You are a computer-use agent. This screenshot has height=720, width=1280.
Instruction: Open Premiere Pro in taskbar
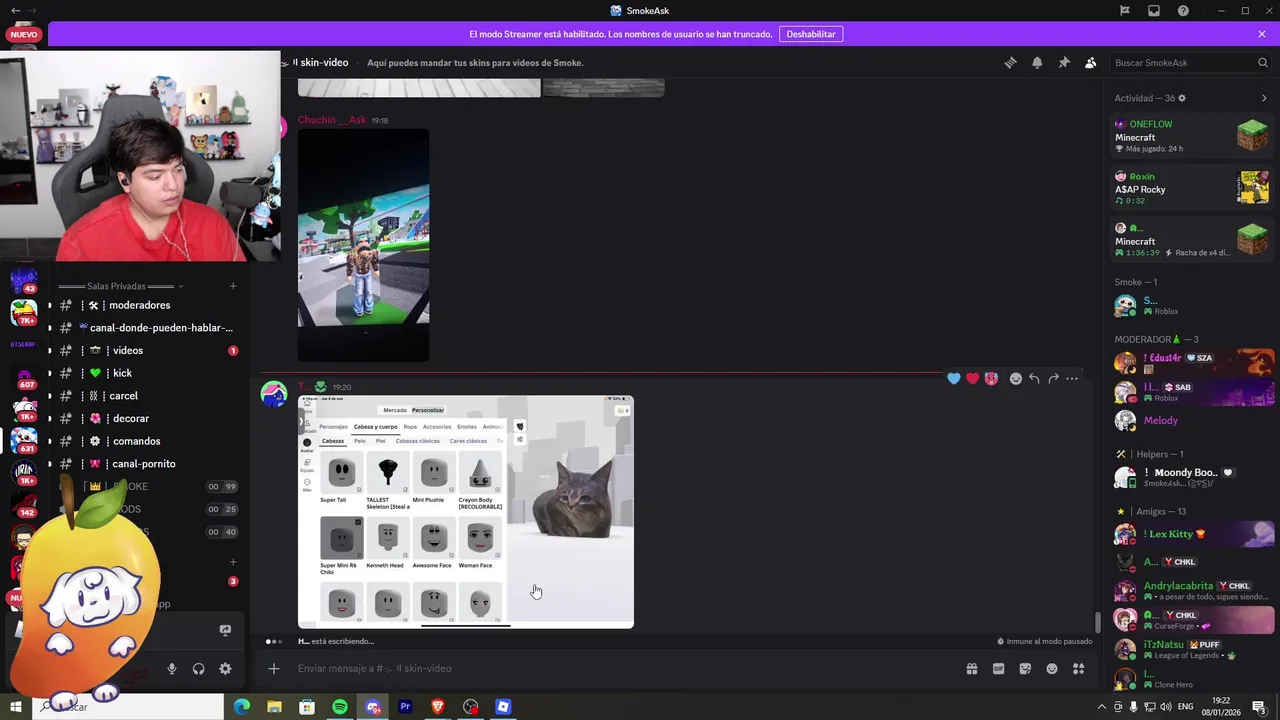[405, 707]
